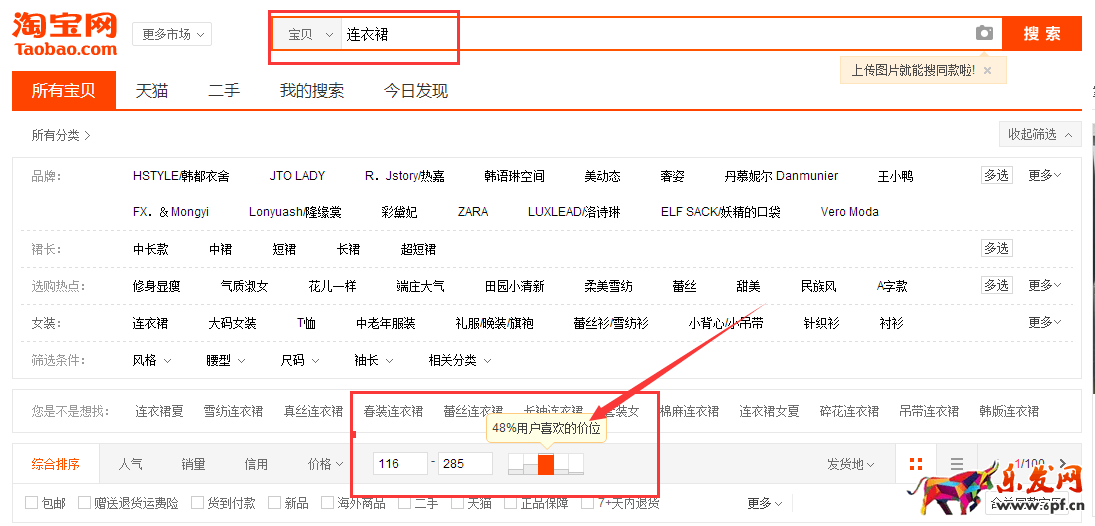Collapse filters with 收起筛选
1095x526 pixels.
click(1040, 134)
